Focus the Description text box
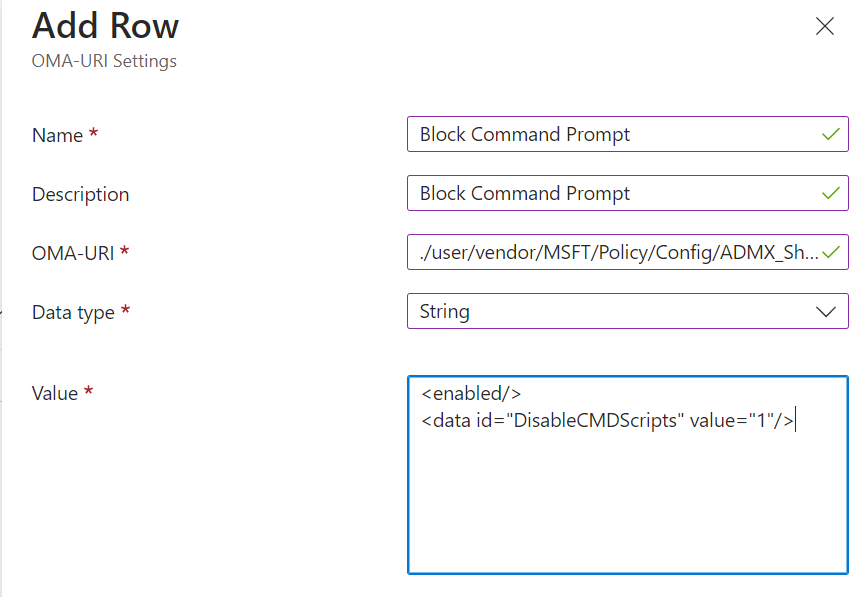This screenshot has height=597, width=867. [610, 194]
